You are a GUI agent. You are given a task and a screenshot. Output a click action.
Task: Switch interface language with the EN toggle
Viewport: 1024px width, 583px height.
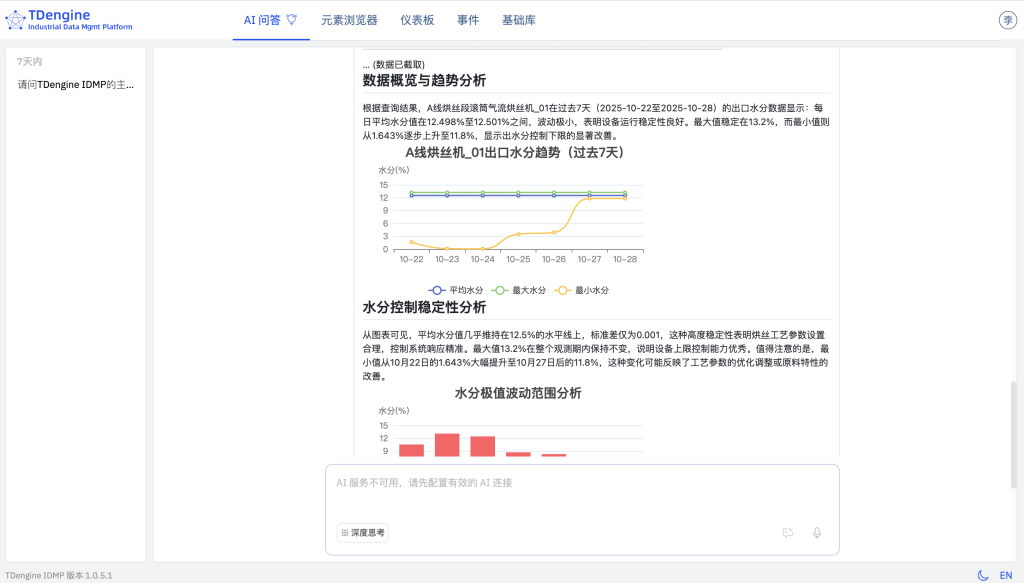1008,576
